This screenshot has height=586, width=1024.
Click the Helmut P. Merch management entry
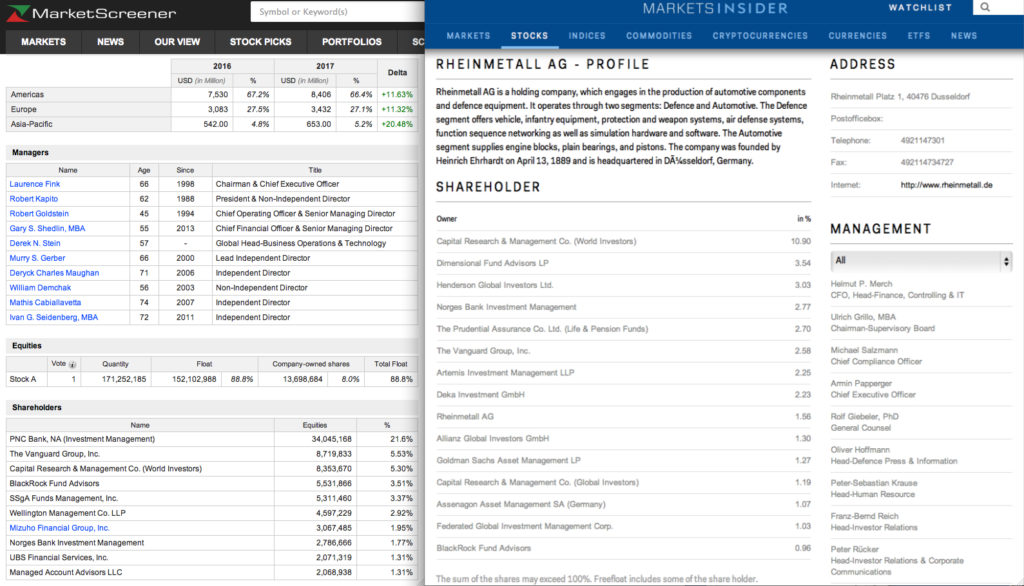(x=897, y=289)
